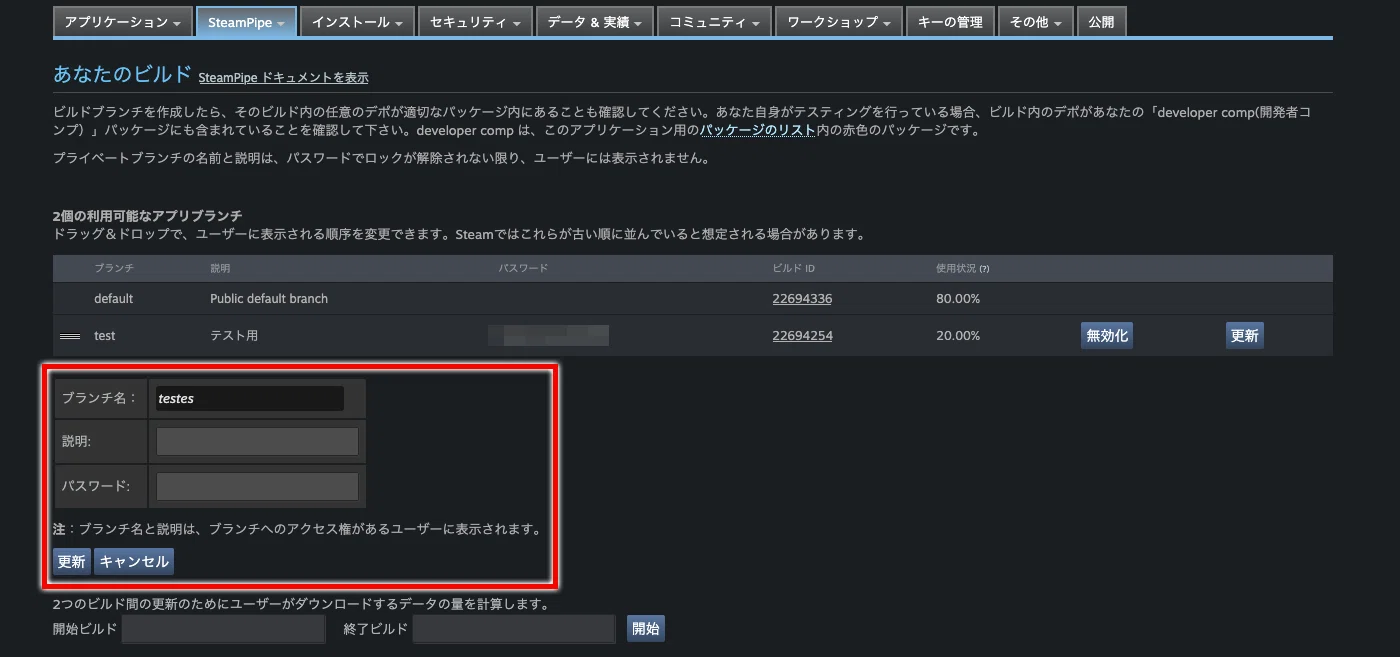This screenshot has width=1400, height=657.
Task: Open the アプリケーション dropdown menu
Action: coord(122,22)
